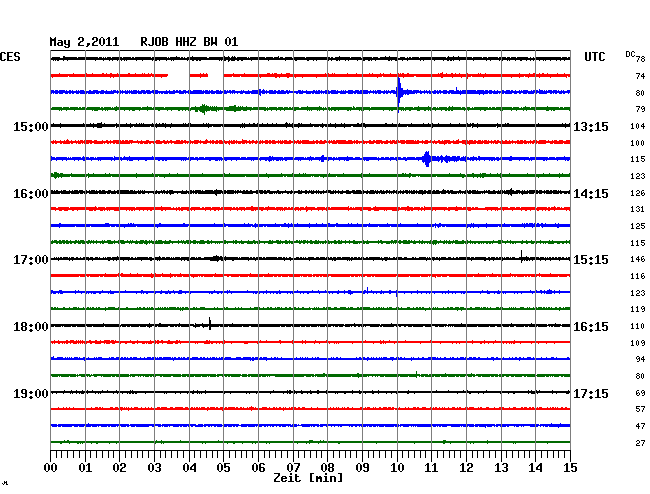Click the DC value 47

(640, 426)
